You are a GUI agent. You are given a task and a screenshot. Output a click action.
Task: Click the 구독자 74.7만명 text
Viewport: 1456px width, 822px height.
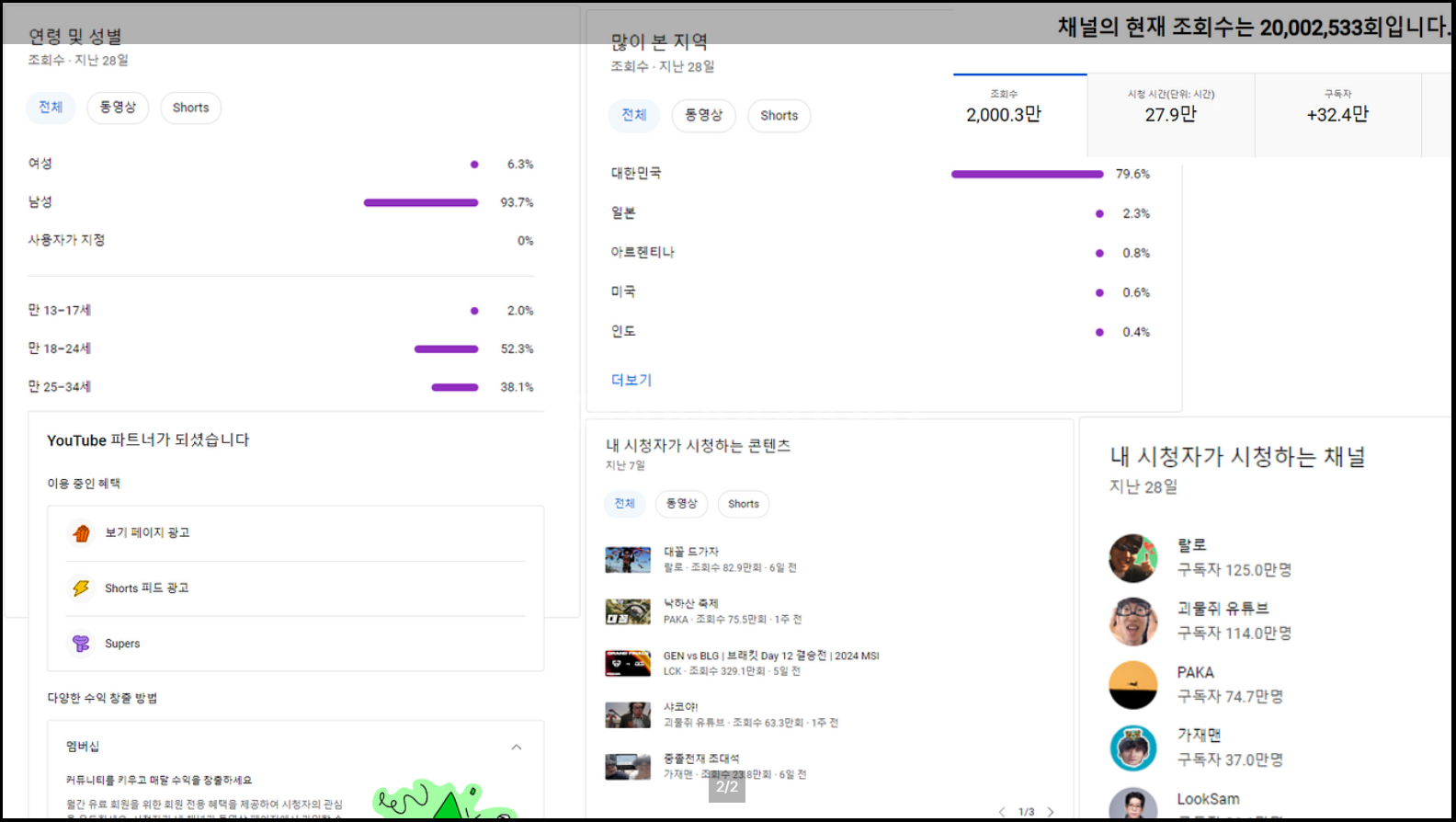1230,697
